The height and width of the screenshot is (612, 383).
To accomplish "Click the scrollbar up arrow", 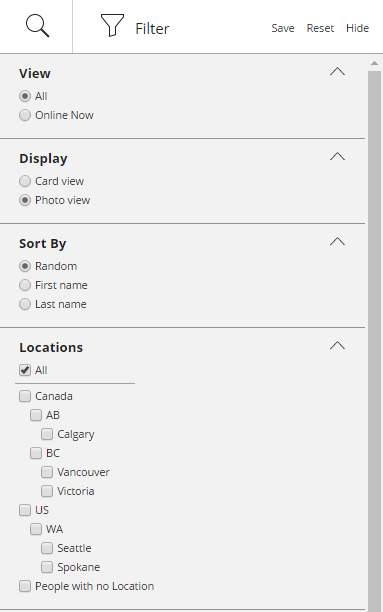I will (374, 63).
